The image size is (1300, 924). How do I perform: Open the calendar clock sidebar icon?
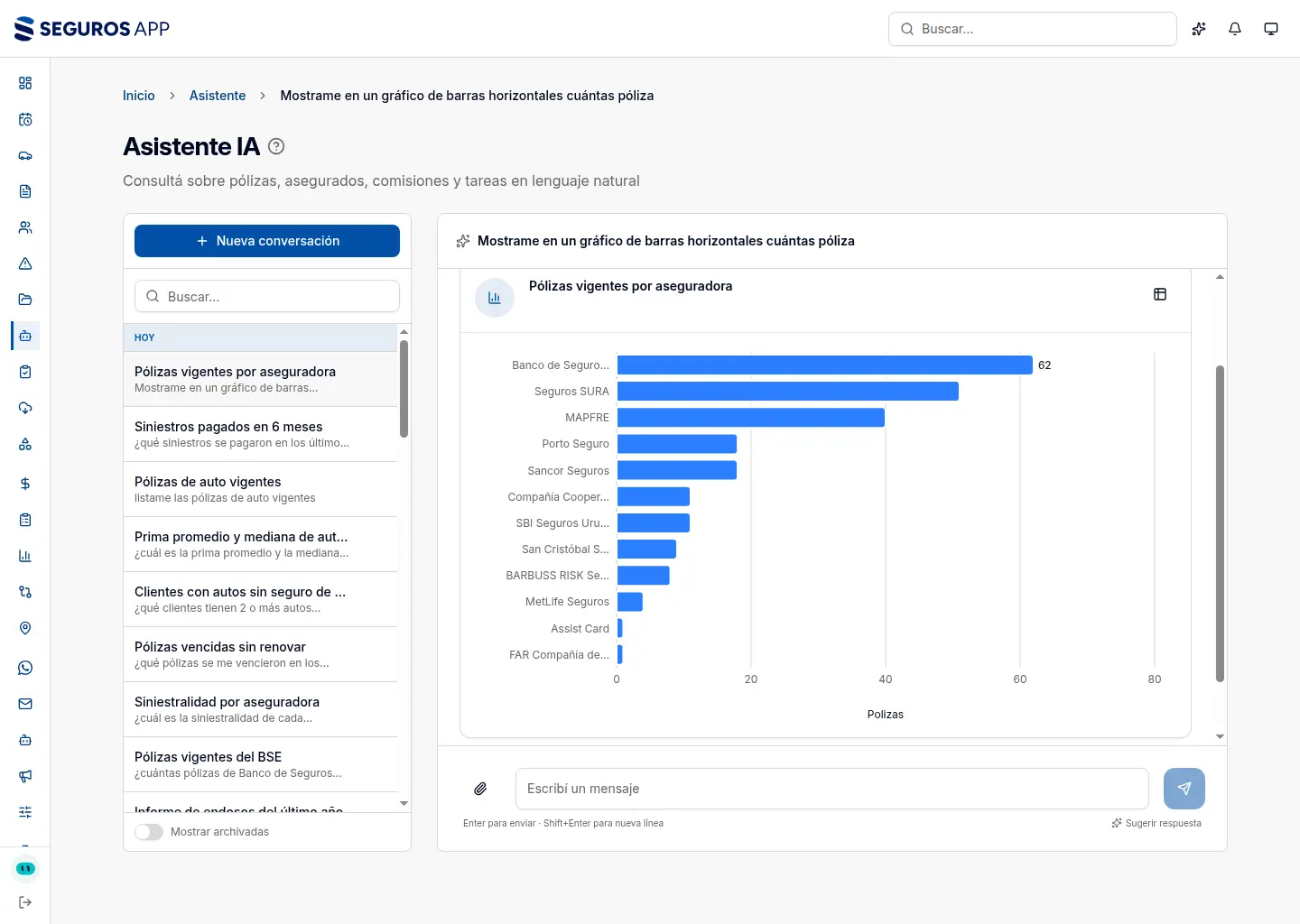[x=25, y=119]
